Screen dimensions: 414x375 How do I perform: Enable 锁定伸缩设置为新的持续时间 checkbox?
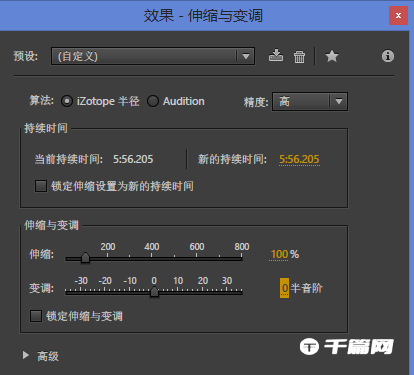point(41,186)
